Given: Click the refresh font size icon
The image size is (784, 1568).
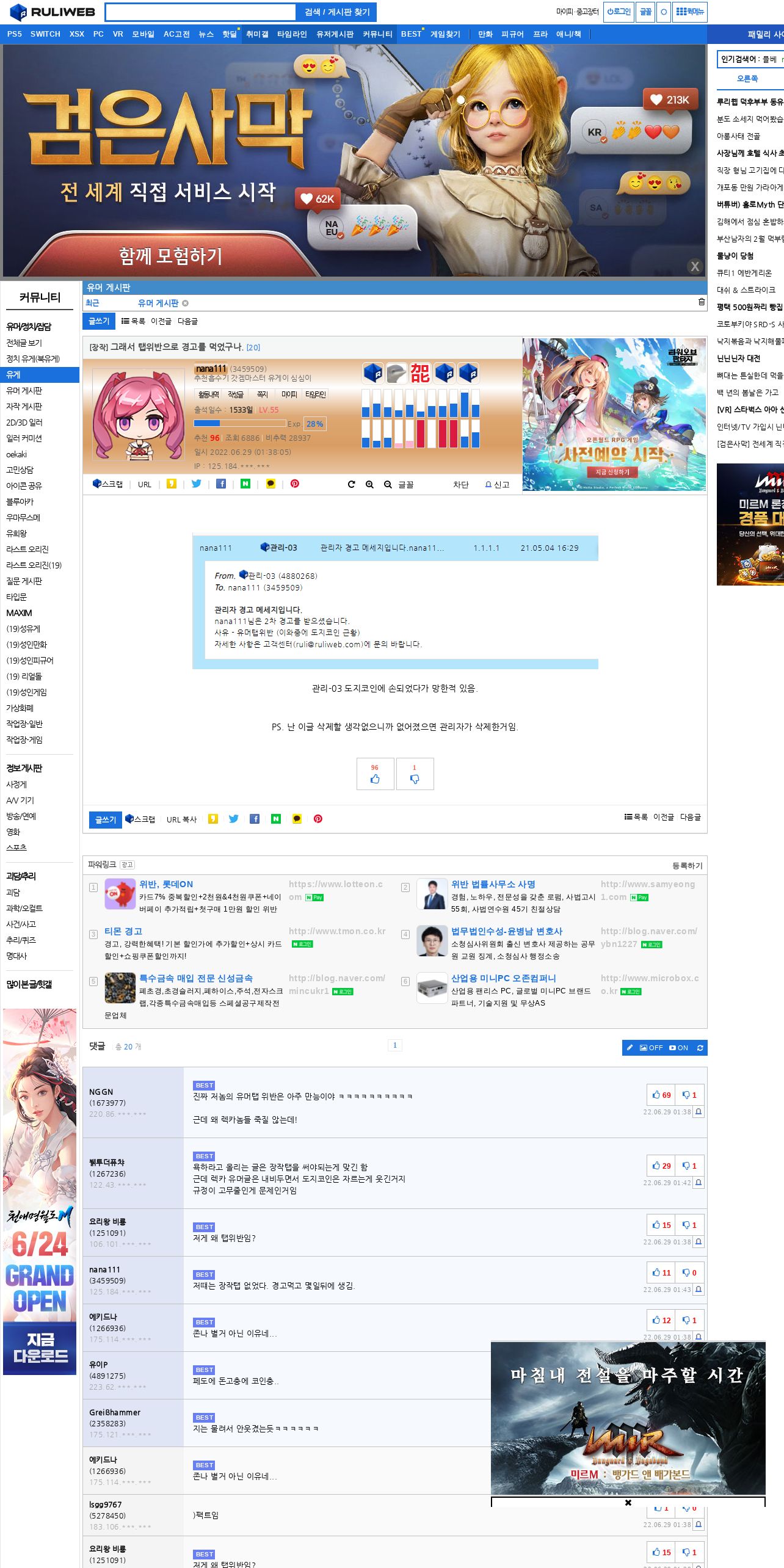Looking at the screenshot, I should [351, 484].
